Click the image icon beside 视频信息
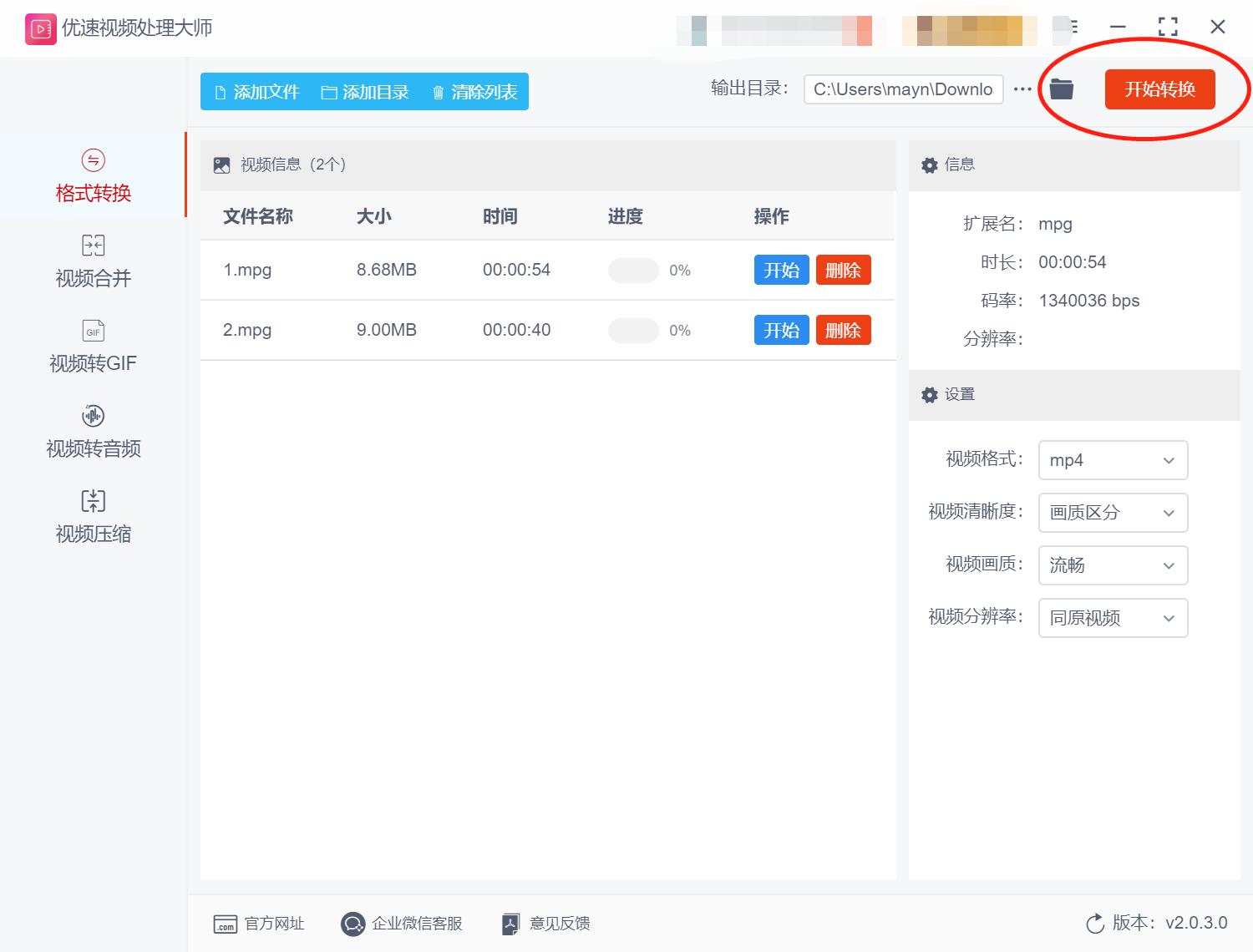 (x=221, y=165)
